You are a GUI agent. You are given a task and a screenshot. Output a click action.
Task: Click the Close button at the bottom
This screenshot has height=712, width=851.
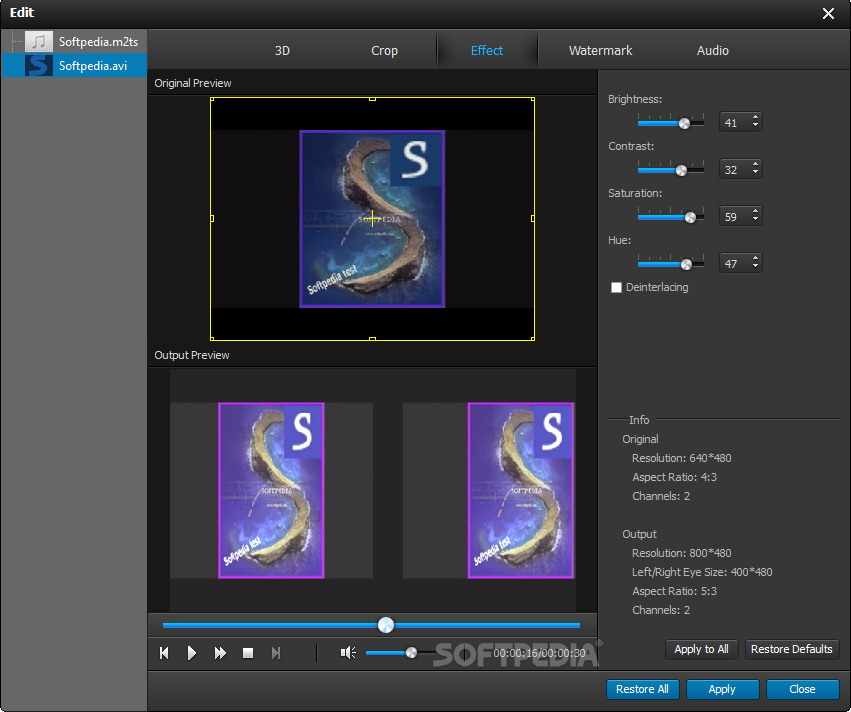[802, 689]
